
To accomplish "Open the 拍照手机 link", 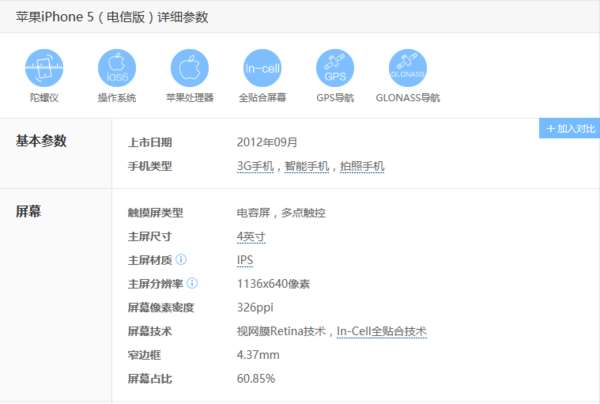I will click(x=362, y=166).
